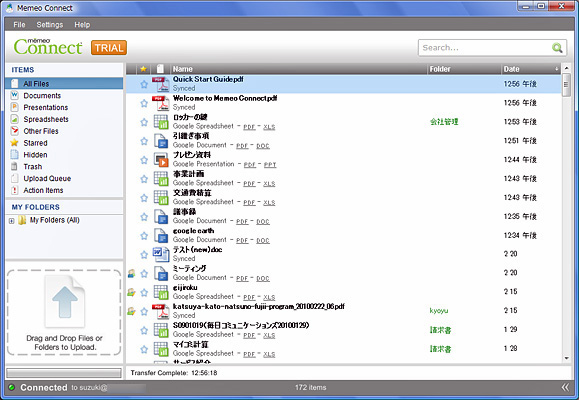This screenshot has height=400, width=579.
Task: Select the My Folders (All) item
Action: 54,220
